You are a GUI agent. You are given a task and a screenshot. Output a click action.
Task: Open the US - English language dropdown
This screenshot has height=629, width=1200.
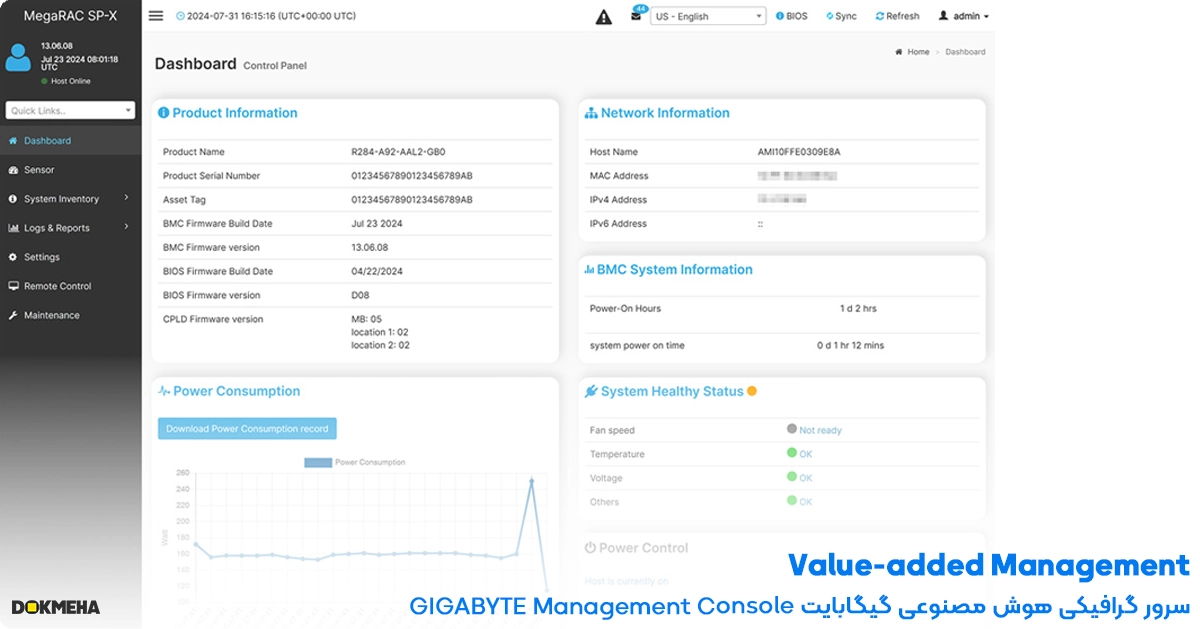[x=708, y=16]
